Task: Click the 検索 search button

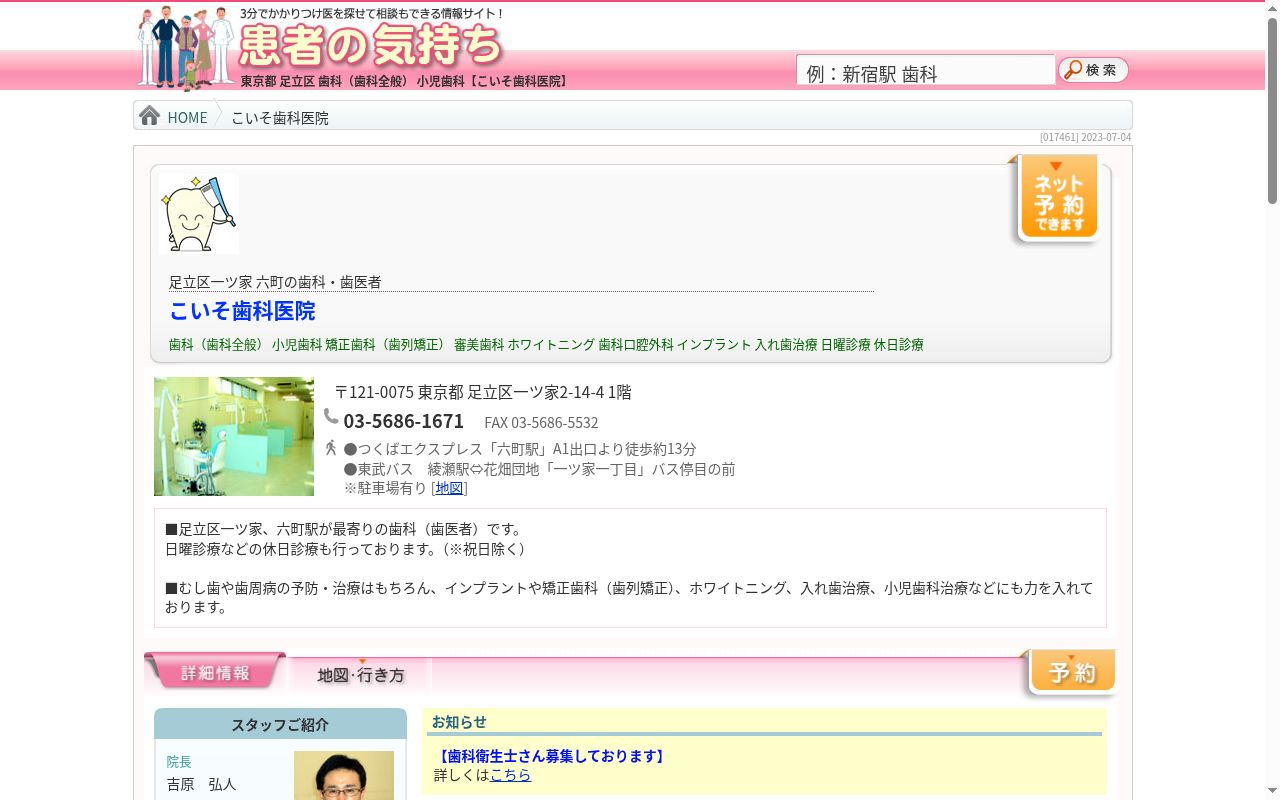Action: [x=1093, y=70]
